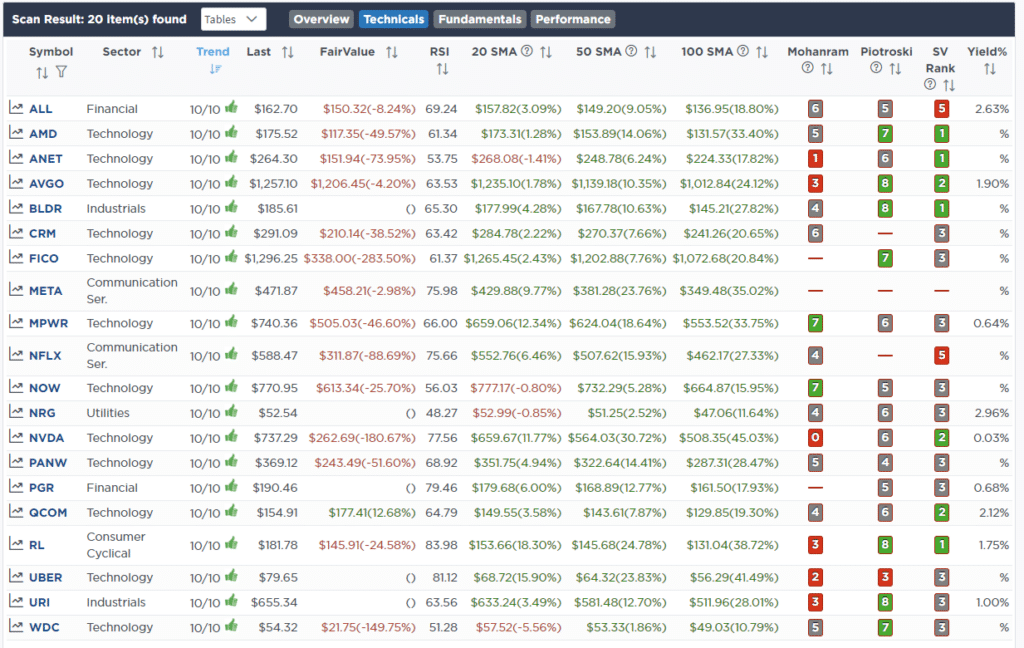Click the 2.96% yield for NRG

pos(991,413)
